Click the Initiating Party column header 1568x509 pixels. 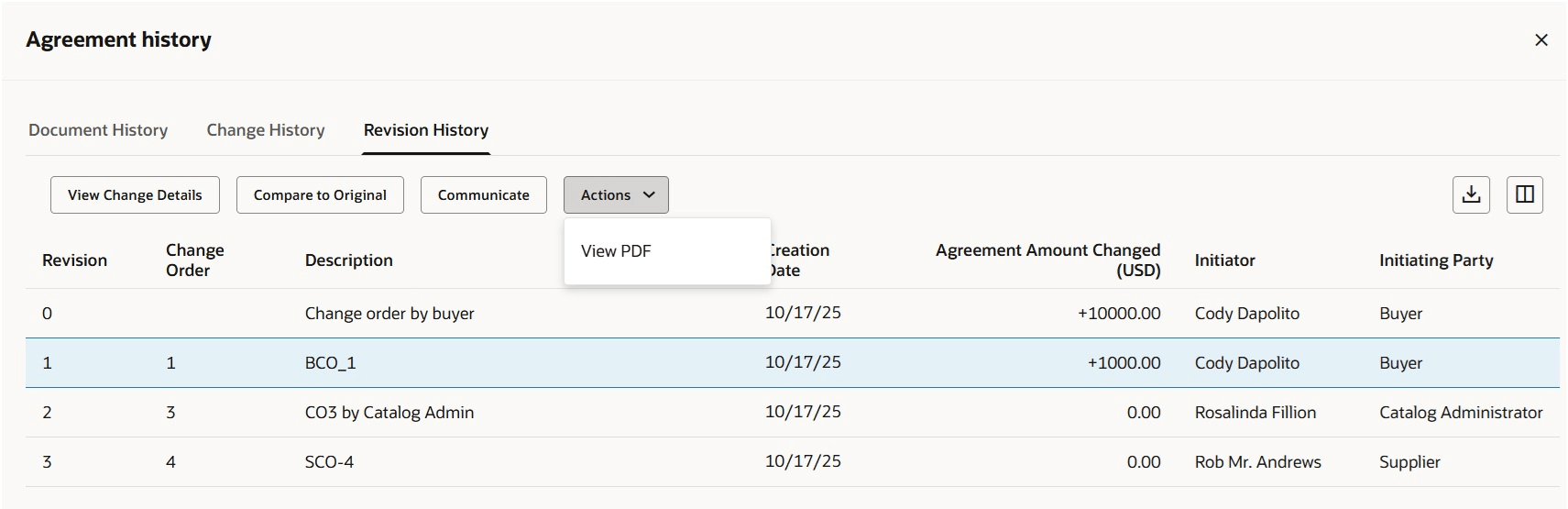point(1435,260)
